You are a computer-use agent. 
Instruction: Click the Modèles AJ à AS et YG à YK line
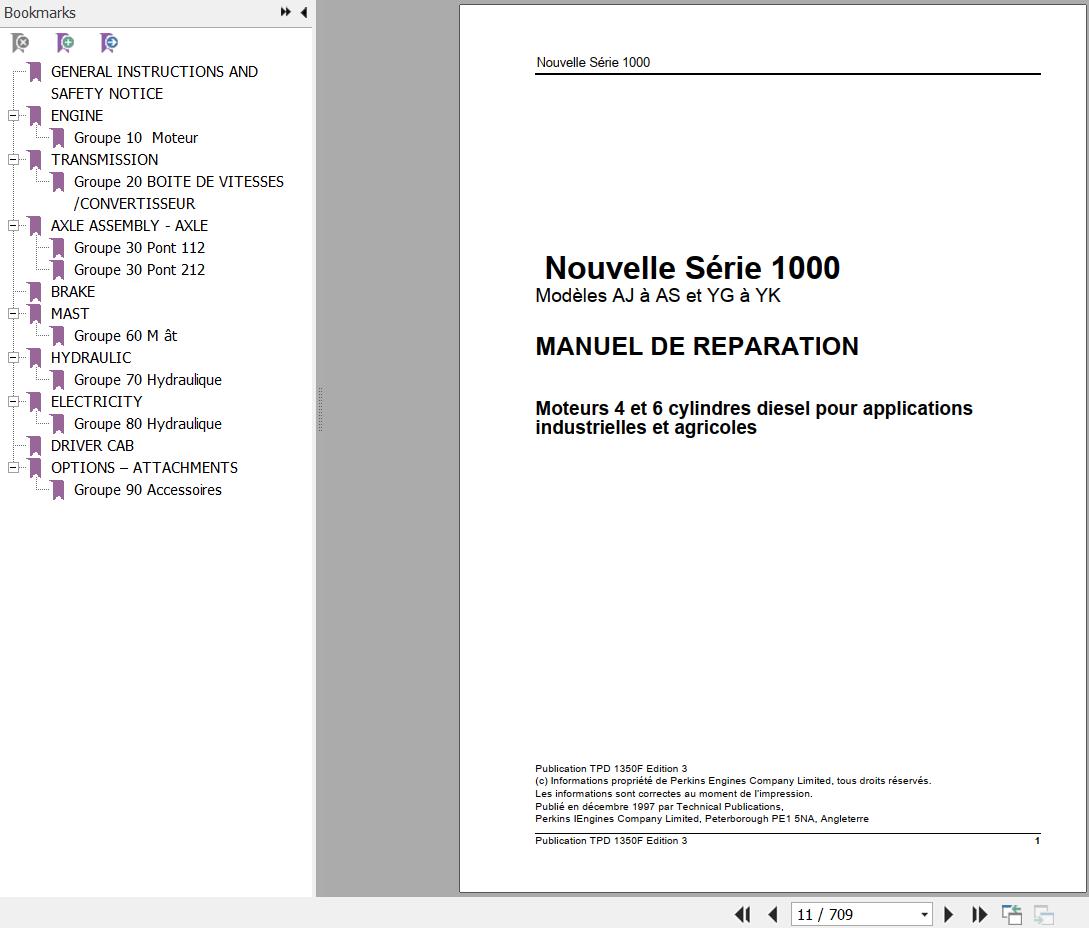pos(658,296)
